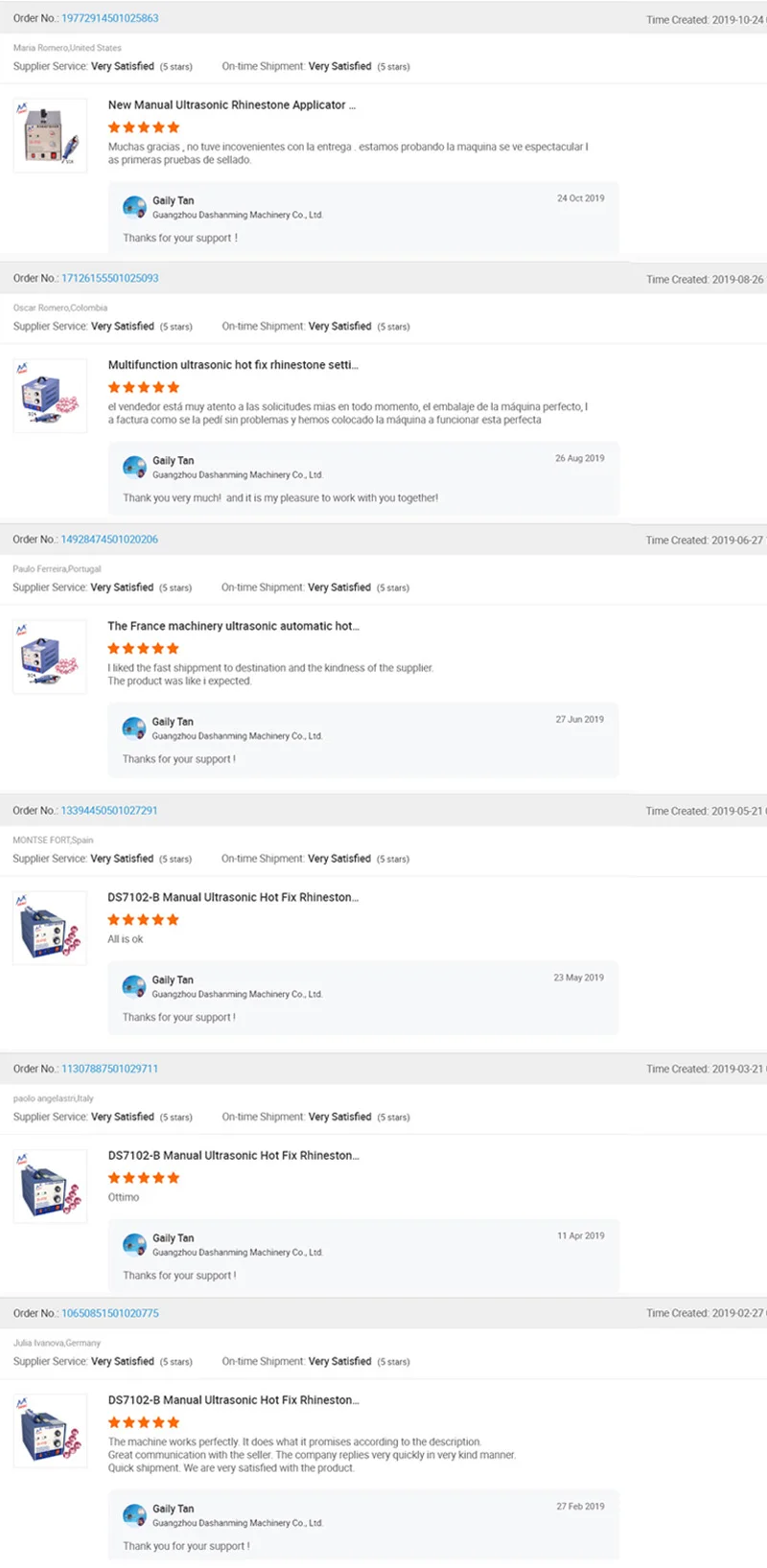Open order number 10650851501020775 link
The image size is (767, 1568).
point(110,1312)
